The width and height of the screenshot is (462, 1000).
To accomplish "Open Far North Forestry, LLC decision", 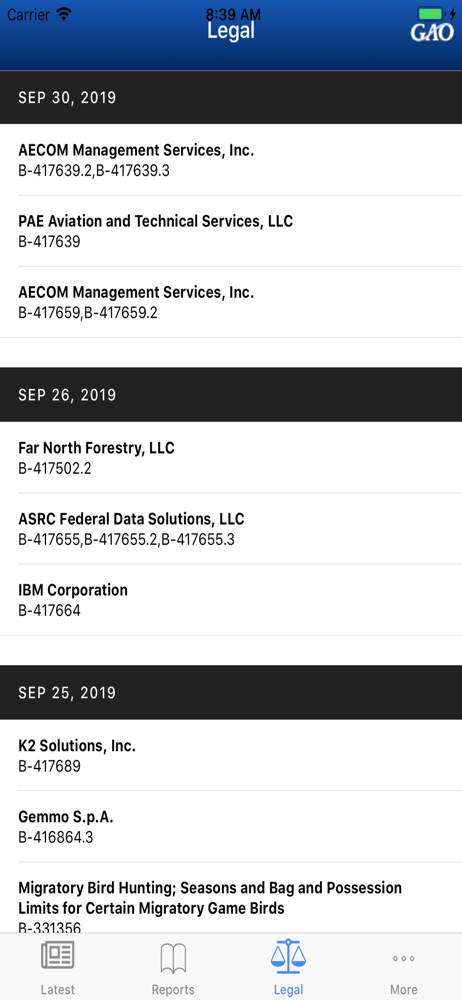I will [231, 457].
